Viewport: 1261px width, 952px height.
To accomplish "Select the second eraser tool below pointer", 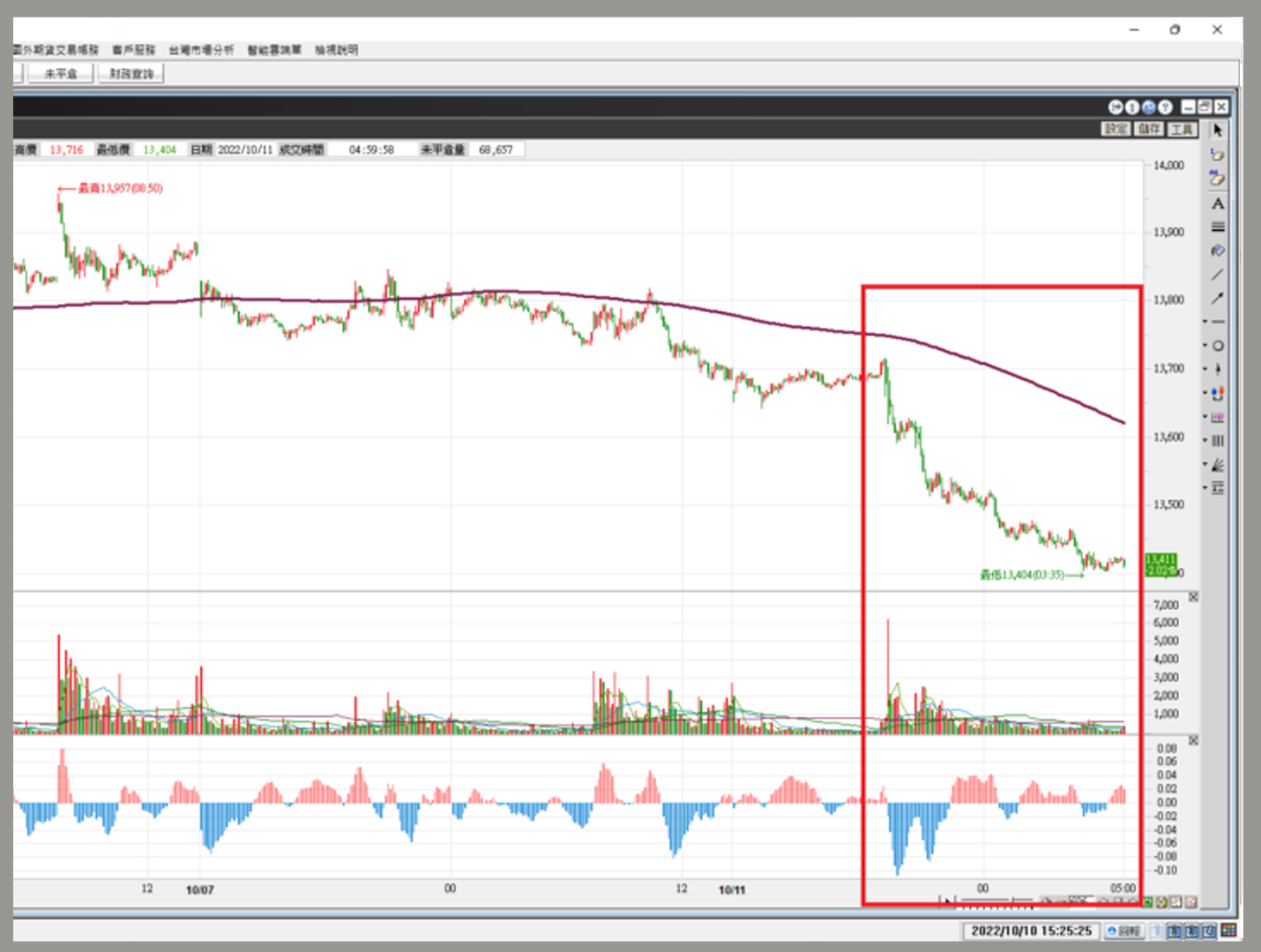I will 1218,179.
